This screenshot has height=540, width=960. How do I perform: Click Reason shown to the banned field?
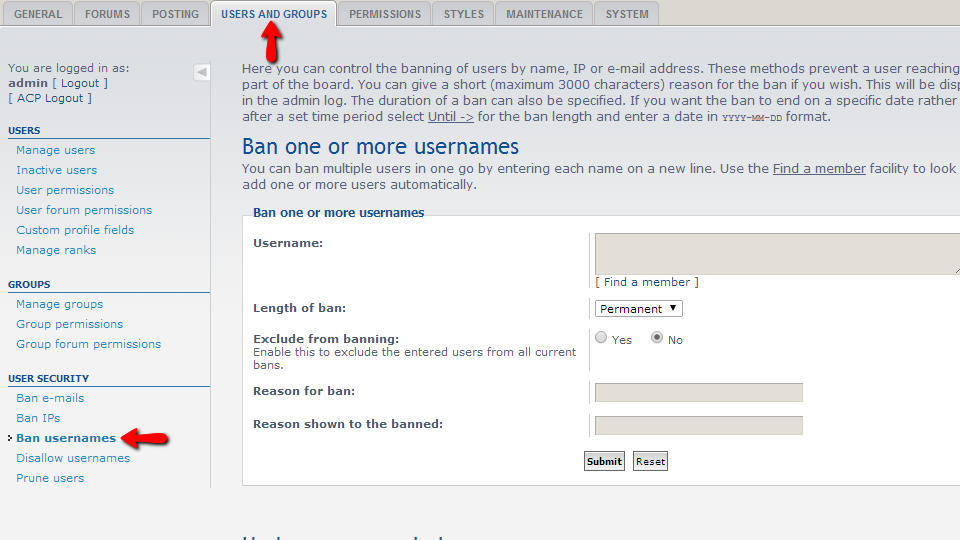(698, 425)
